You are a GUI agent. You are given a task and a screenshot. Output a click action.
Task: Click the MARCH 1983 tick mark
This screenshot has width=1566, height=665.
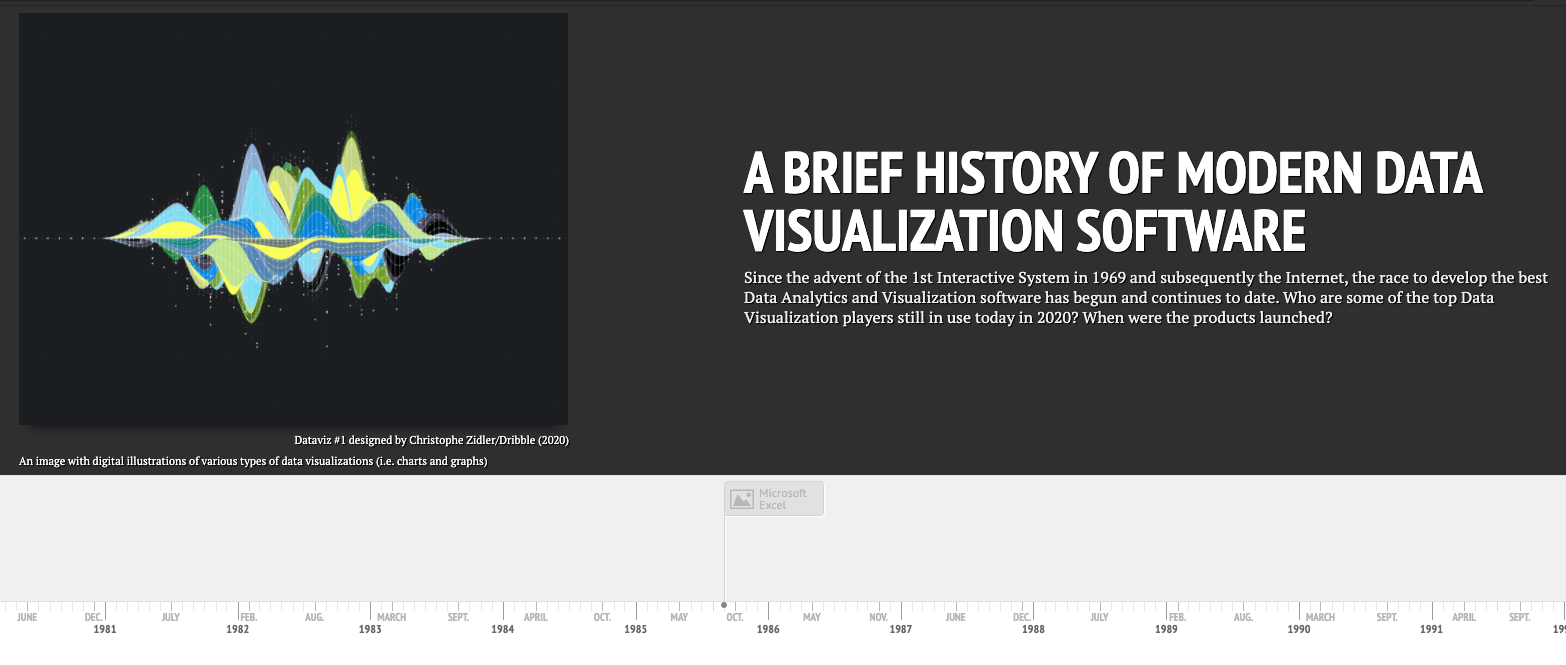[x=390, y=617]
